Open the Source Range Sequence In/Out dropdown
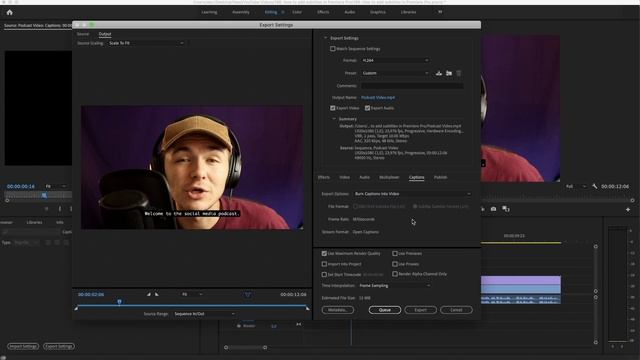 (204, 314)
